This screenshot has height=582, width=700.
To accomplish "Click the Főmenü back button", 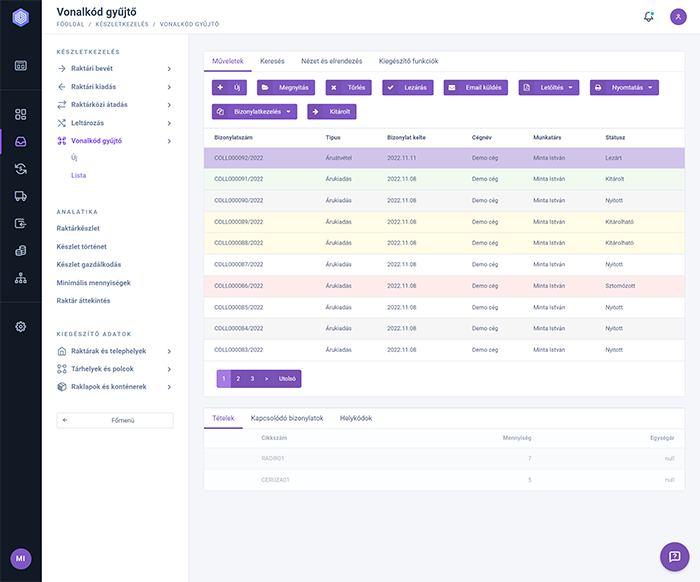I will click(x=114, y=420).
